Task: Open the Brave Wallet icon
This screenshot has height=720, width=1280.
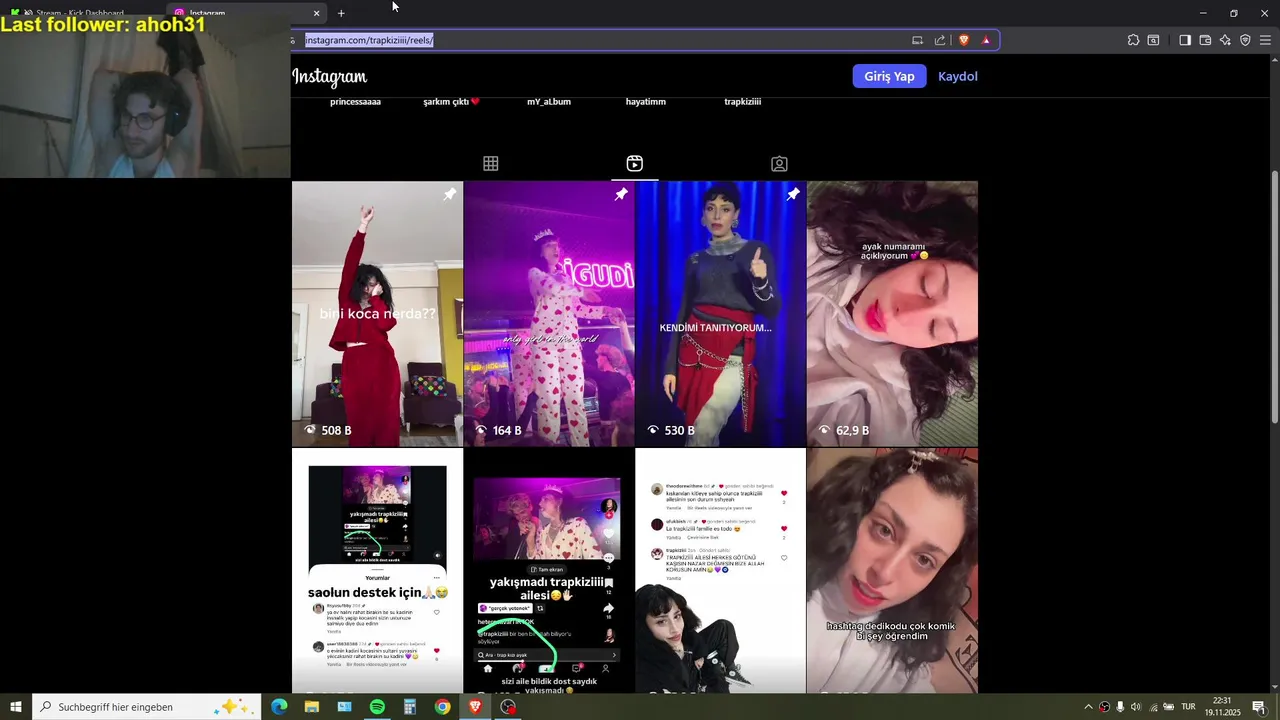Action: pos(1205,40)
